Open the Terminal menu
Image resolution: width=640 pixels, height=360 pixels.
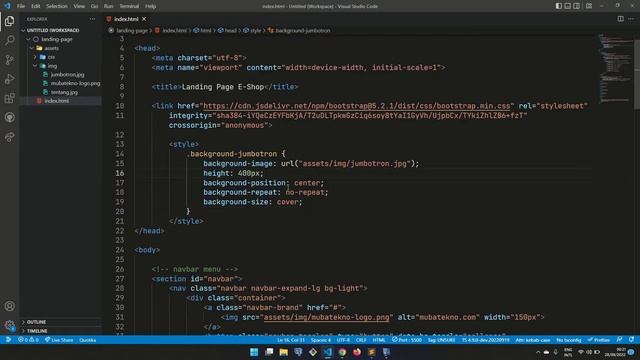pyautogui.click(x=129, y=6)
